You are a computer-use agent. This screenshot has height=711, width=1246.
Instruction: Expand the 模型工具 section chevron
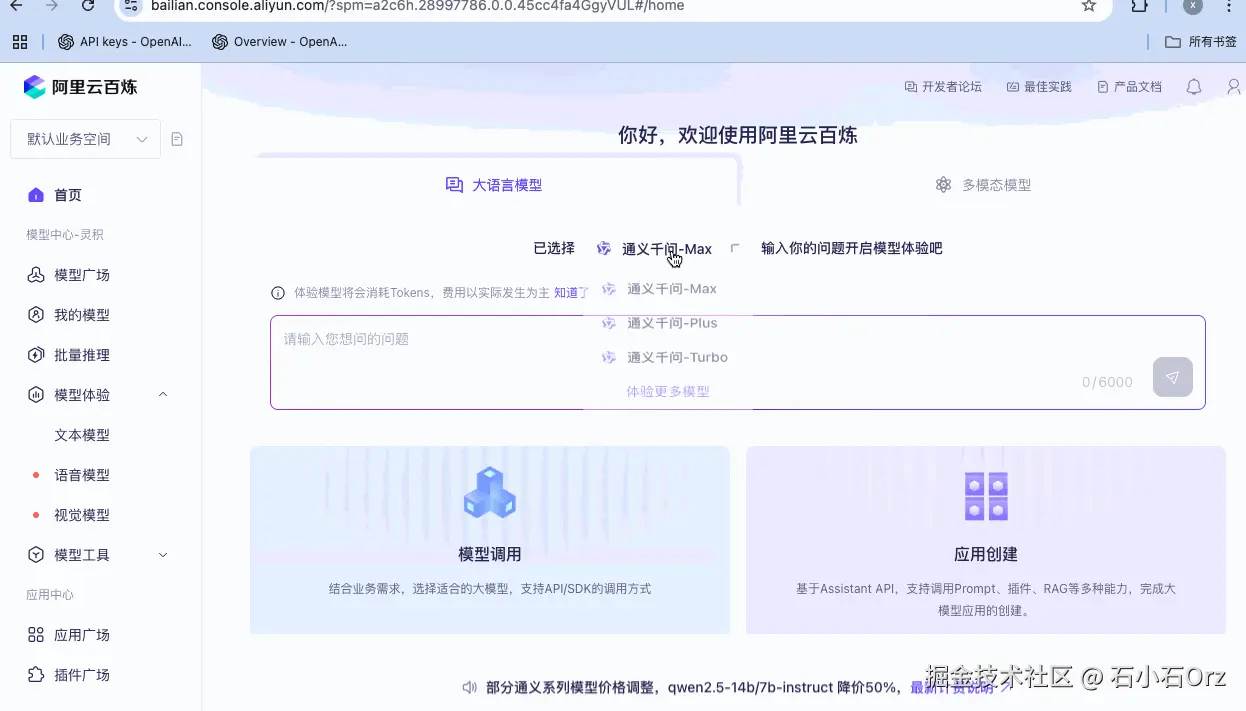163,555
